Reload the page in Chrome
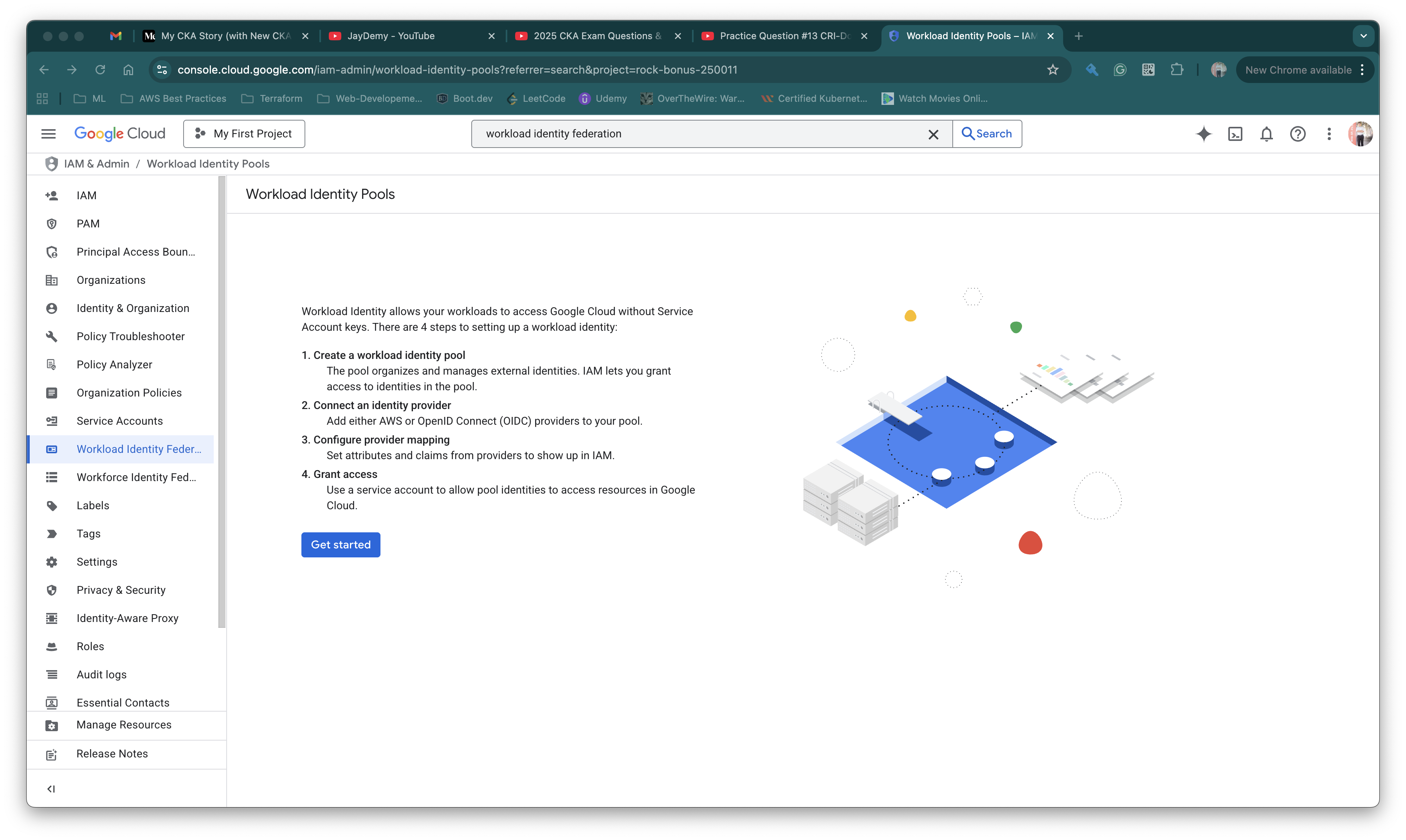 coord(100,70)
